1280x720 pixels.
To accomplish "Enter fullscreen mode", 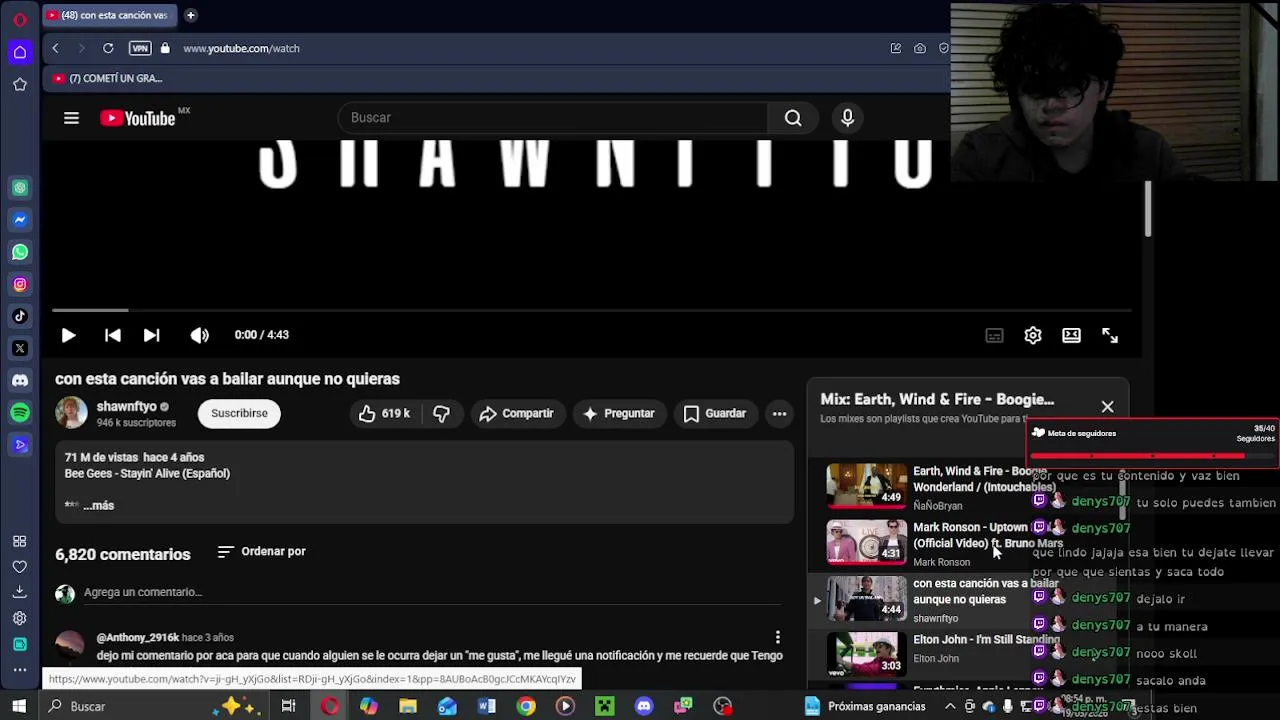I will click(x=1110, y=336).
